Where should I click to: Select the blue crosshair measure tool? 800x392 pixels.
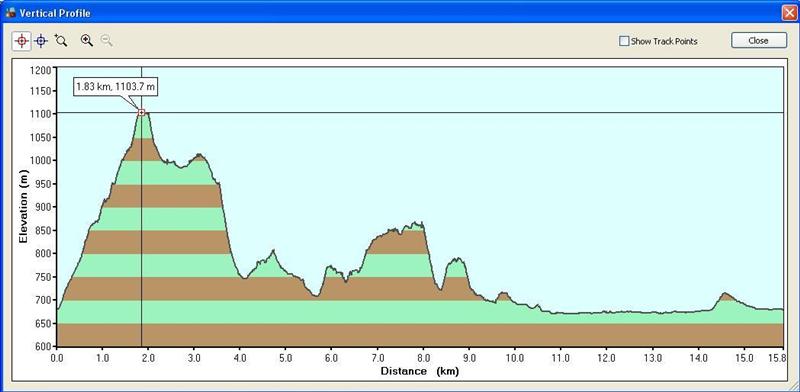[41, 41]
